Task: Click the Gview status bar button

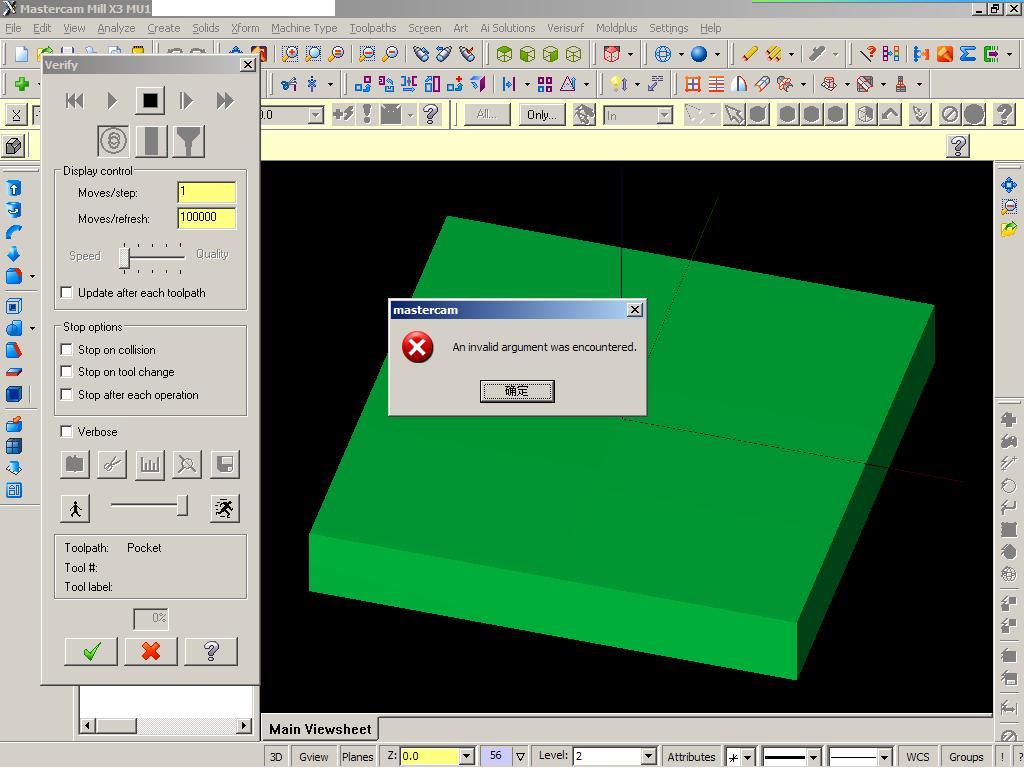Action: (313, 756)
